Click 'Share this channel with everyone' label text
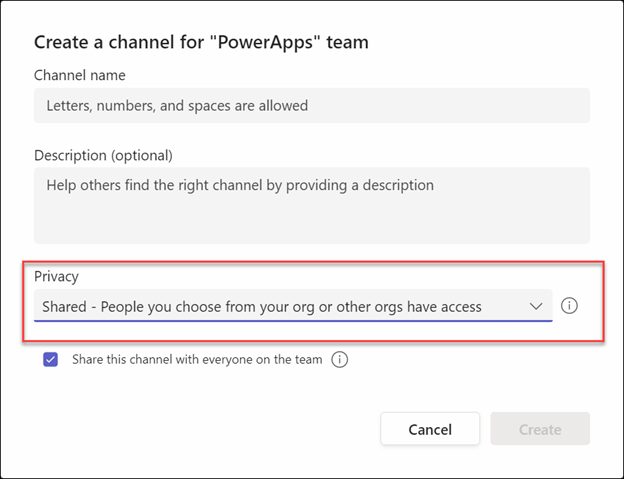 pos(197,360)
